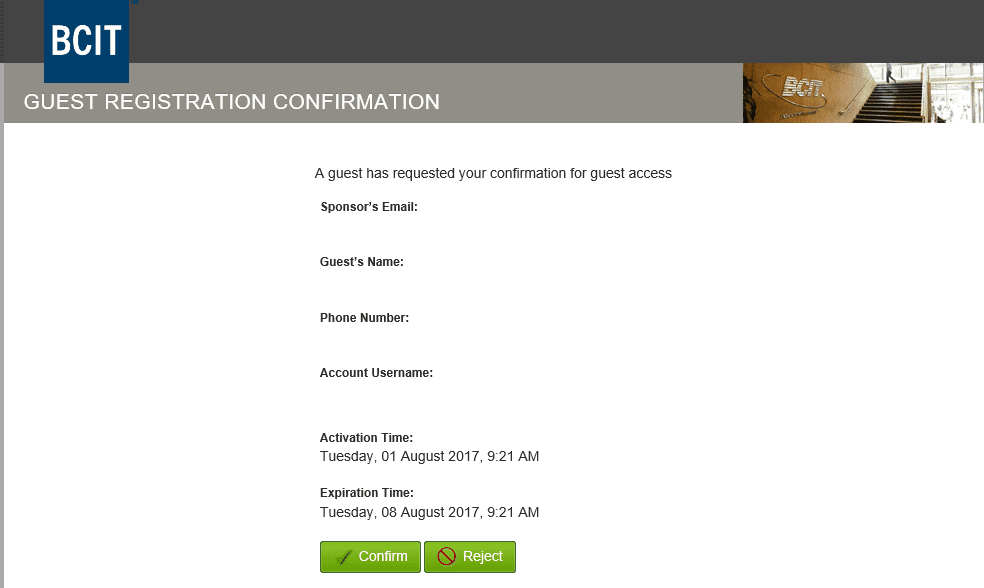The height and width of the screenshot is (588, 984).
Task: Click the empty field below Guest's Name
Action: [420, 282]
